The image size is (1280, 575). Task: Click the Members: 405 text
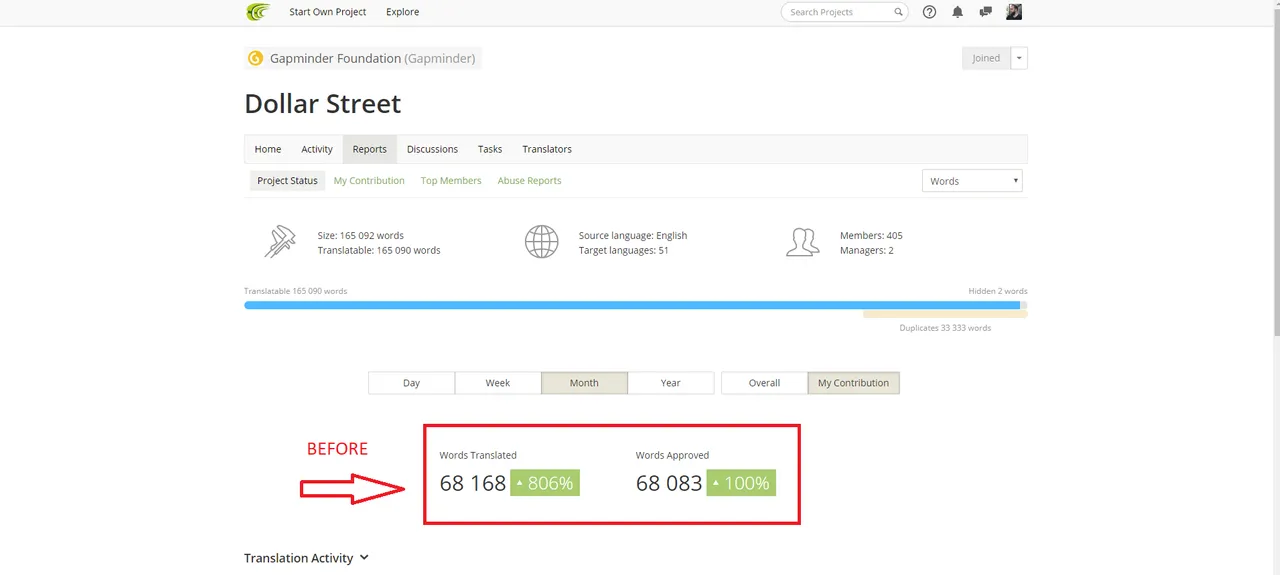pos(871,236)
